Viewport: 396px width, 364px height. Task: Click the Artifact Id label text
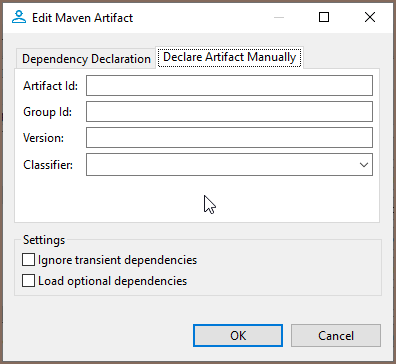50,86
